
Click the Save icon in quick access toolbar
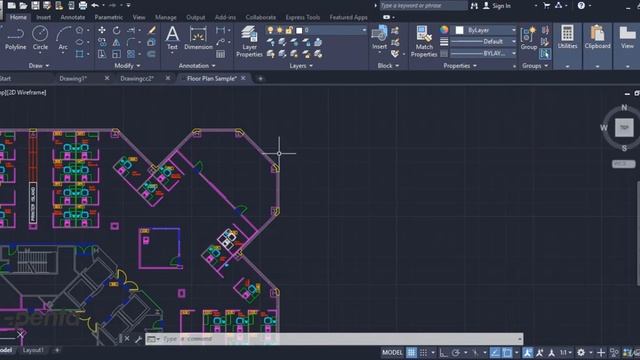36,5
